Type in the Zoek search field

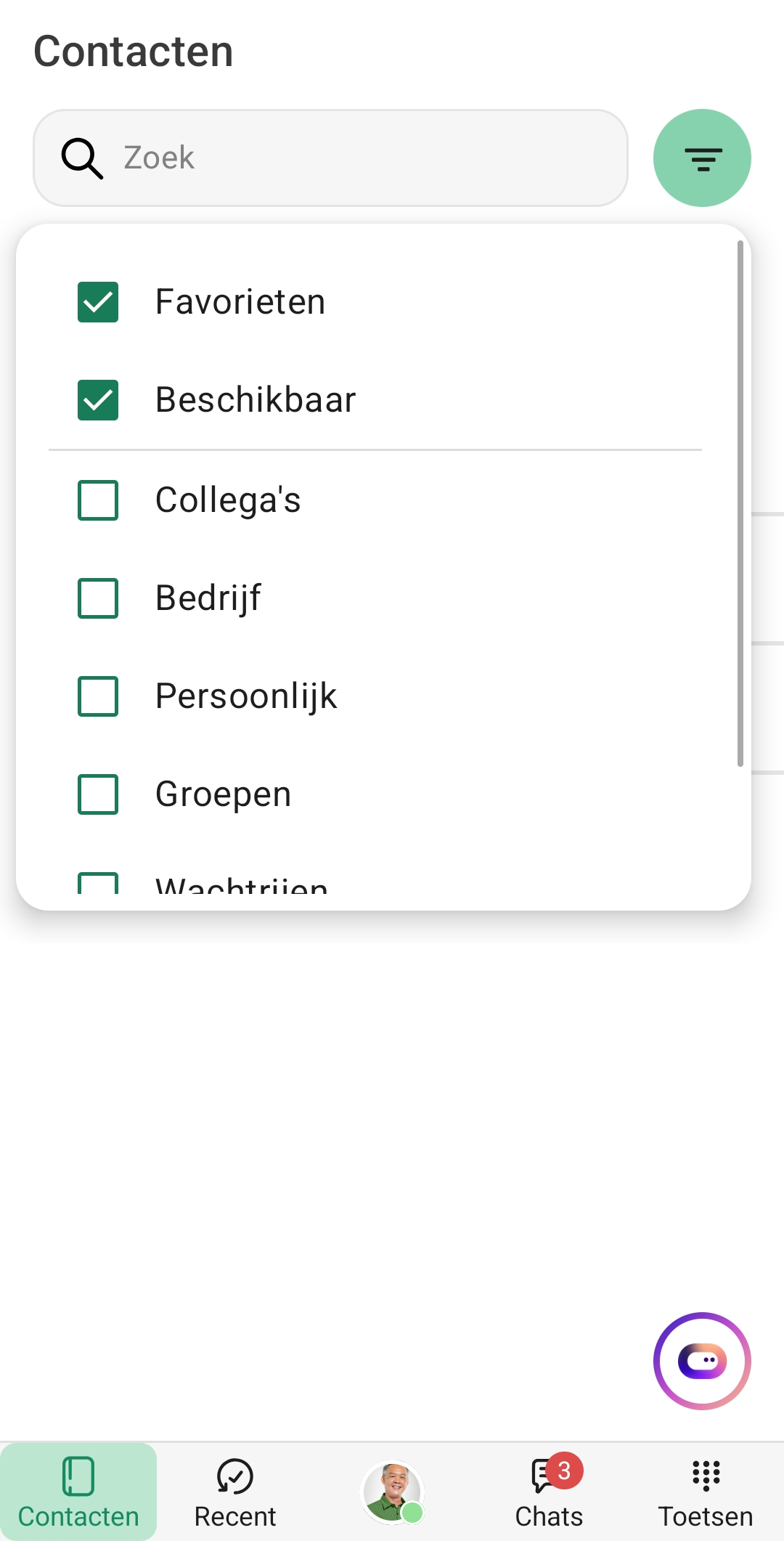363,158
